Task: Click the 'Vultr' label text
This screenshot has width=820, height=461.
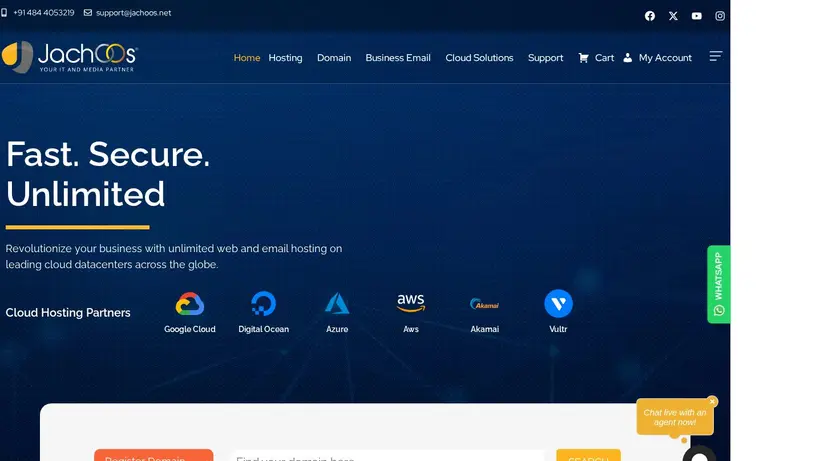Action: (558, 329)
